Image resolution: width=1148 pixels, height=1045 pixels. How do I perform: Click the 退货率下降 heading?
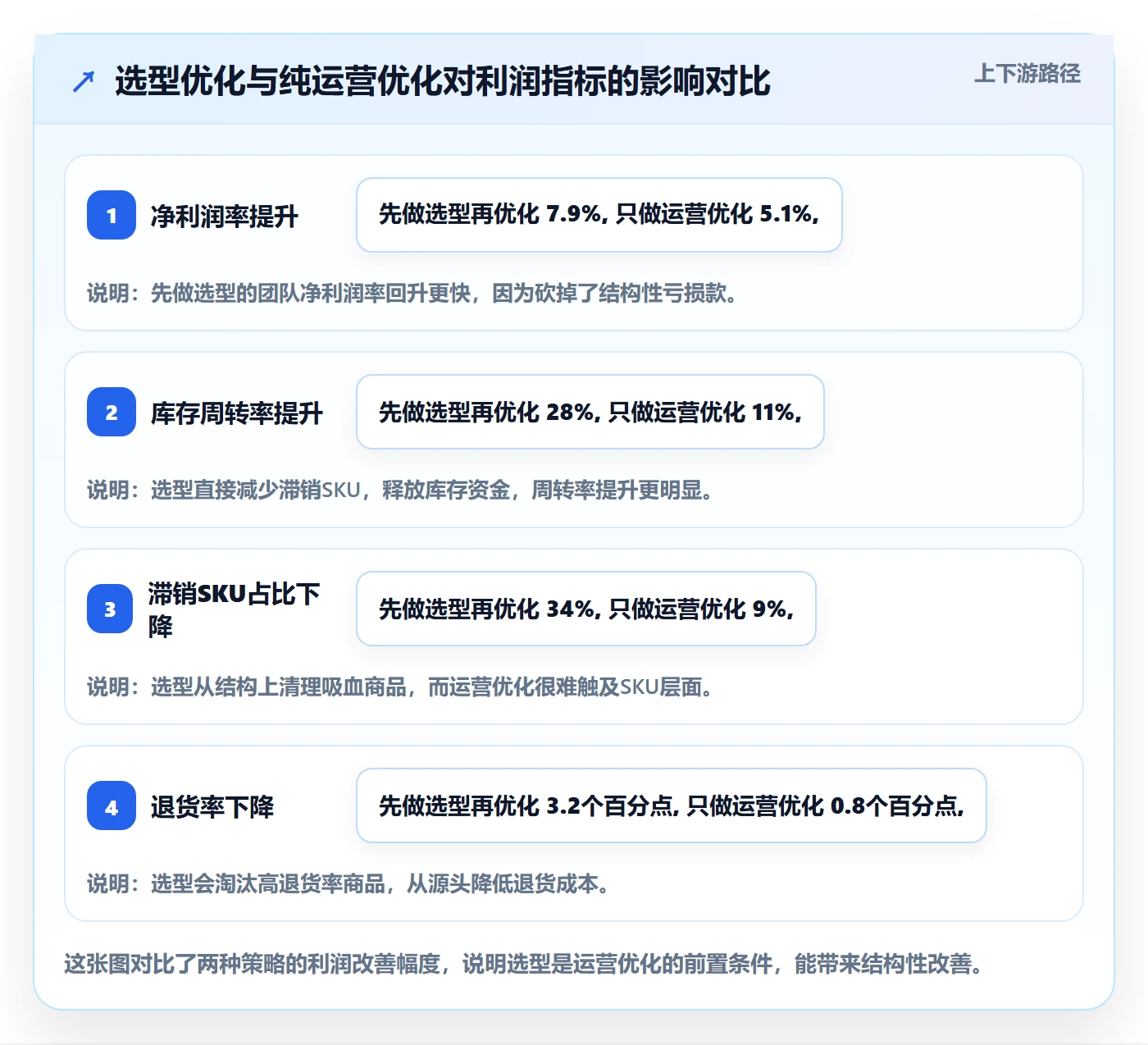pos(212,806)
